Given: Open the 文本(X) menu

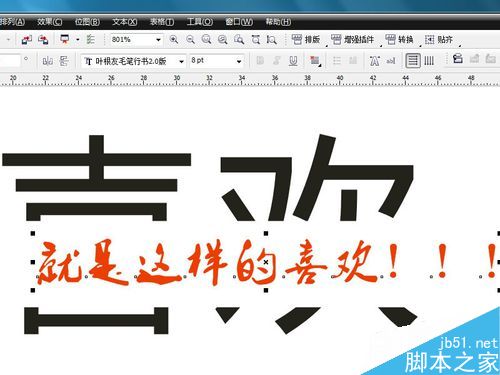Looking at the screenshot, I should click(x=124, y=22).
